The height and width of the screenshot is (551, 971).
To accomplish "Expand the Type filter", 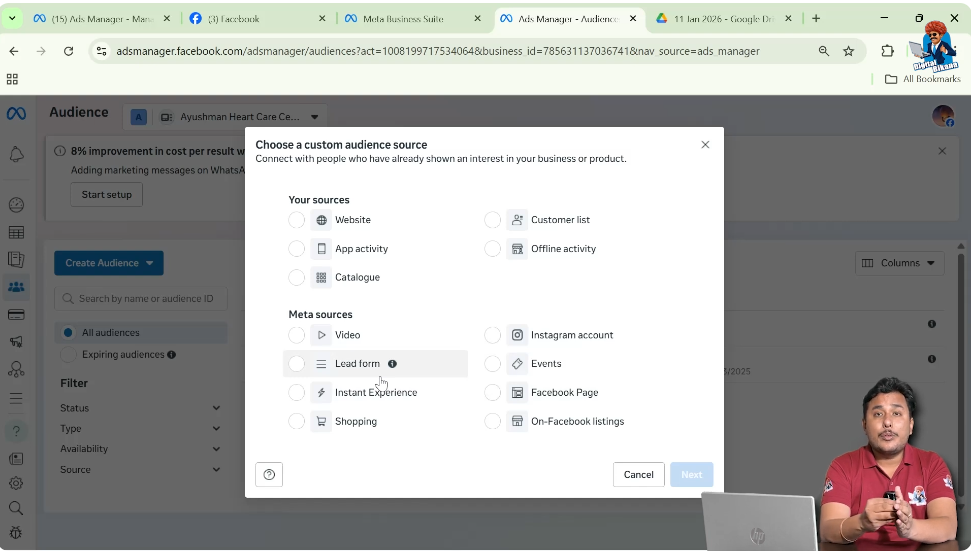I will pos(140,428).
